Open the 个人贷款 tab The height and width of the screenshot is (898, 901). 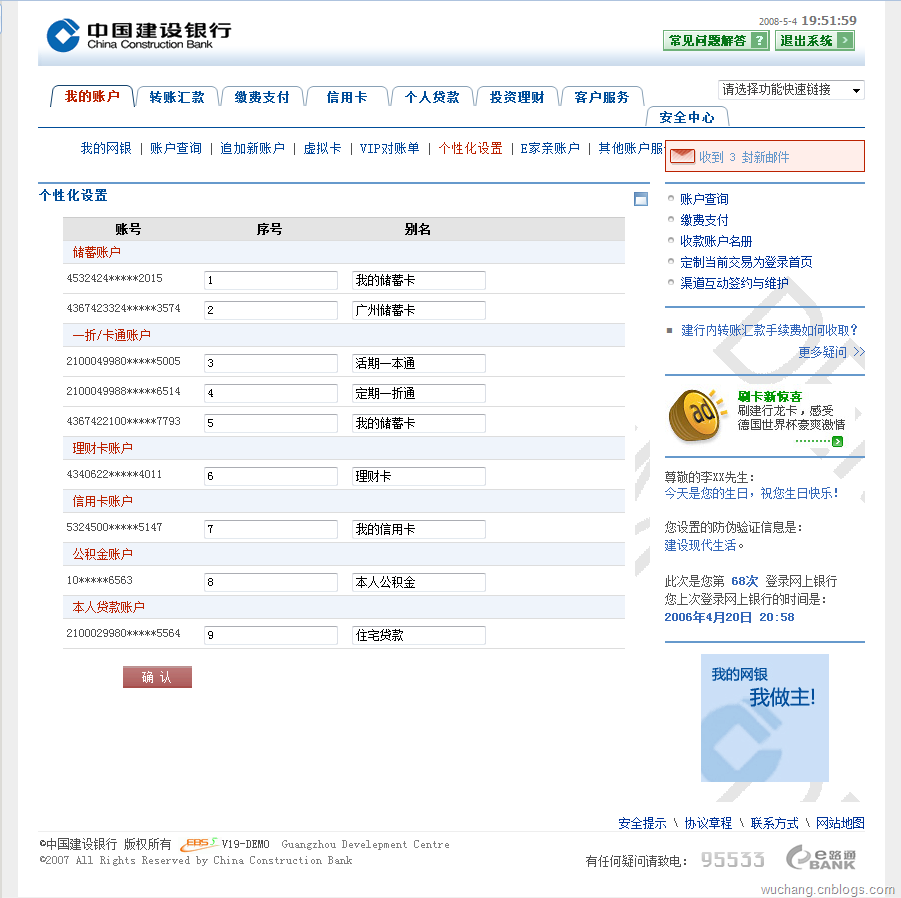432,97
